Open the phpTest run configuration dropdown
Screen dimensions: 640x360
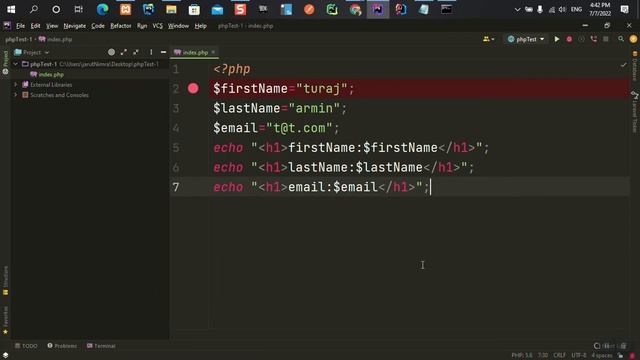(526, 39)
